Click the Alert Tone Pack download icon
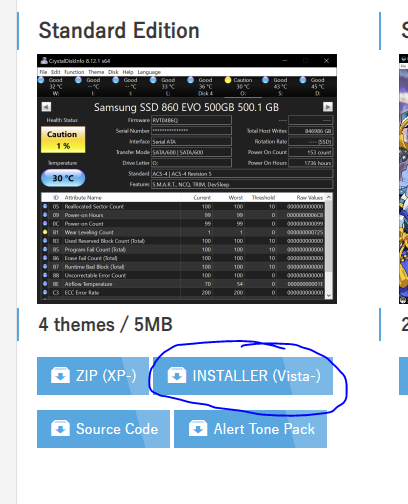Screen dimensions: 408x504 [198, 428]
